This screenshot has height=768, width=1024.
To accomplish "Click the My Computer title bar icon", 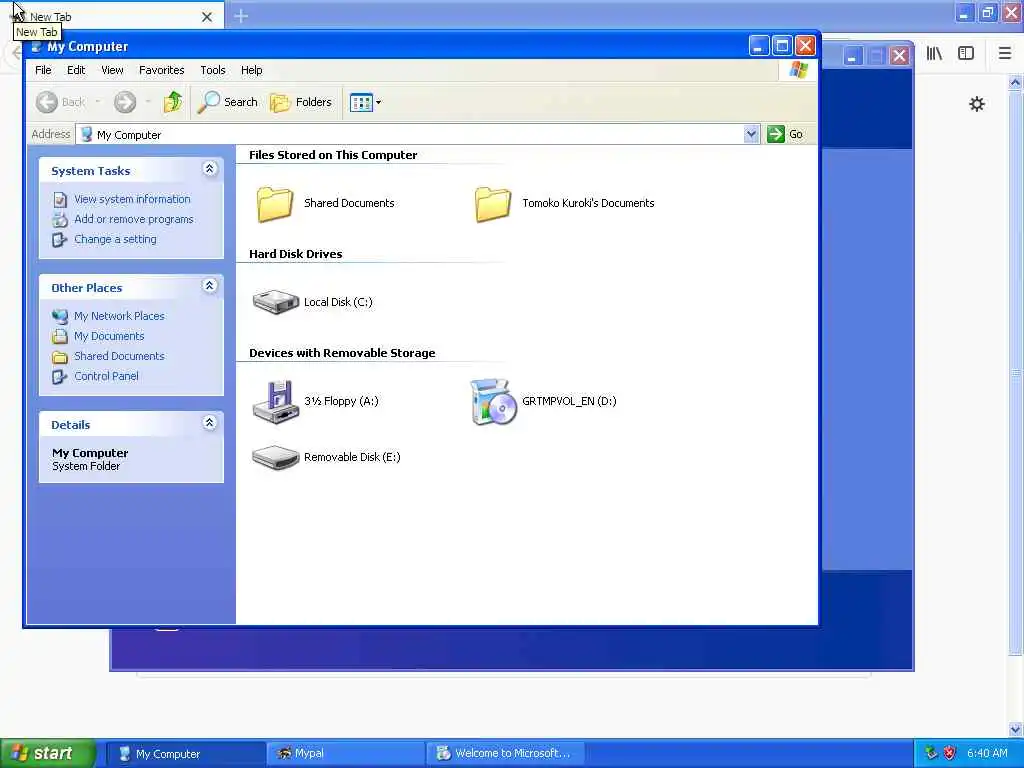I will pos(37,46).
